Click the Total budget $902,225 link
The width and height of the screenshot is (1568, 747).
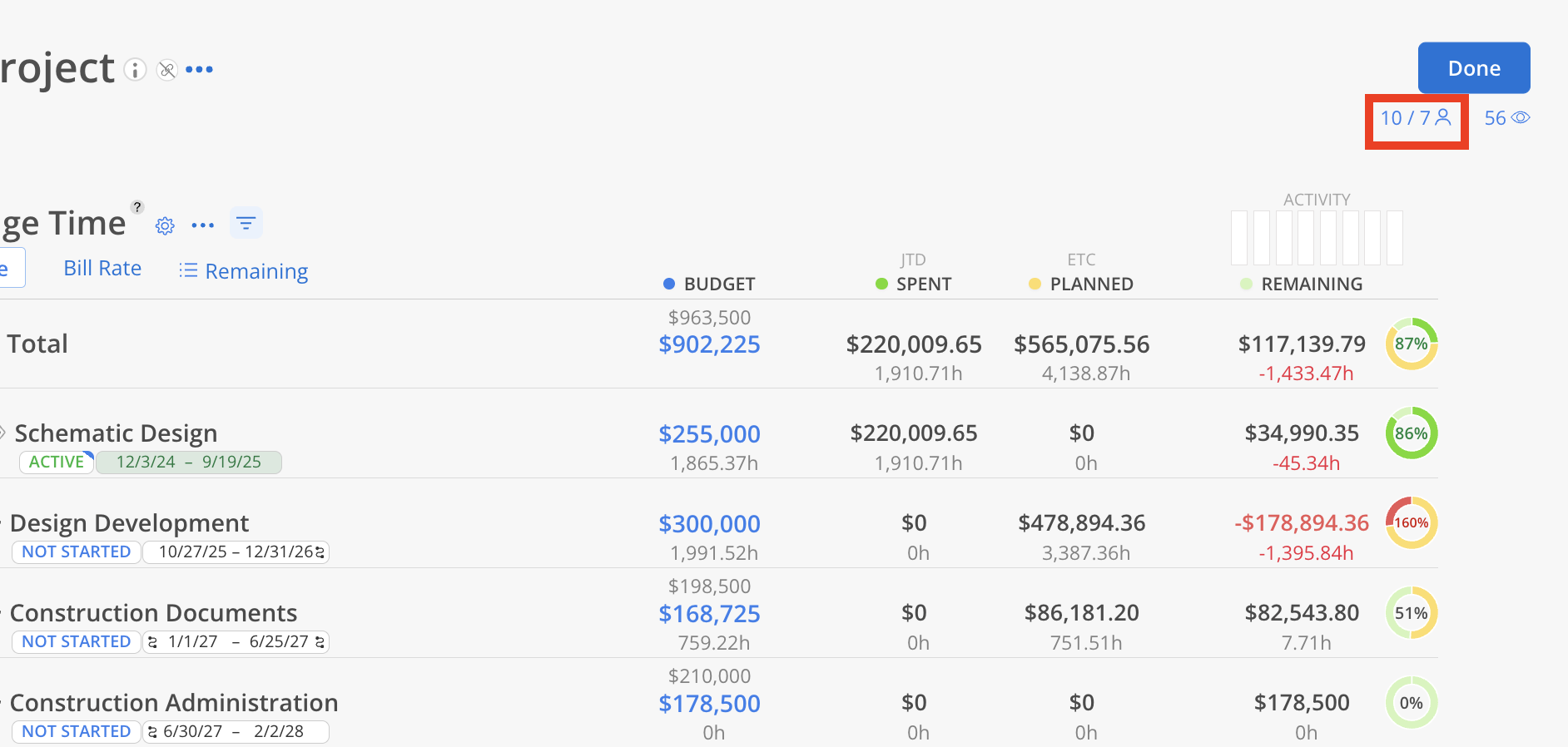click(x=709, y=344)
